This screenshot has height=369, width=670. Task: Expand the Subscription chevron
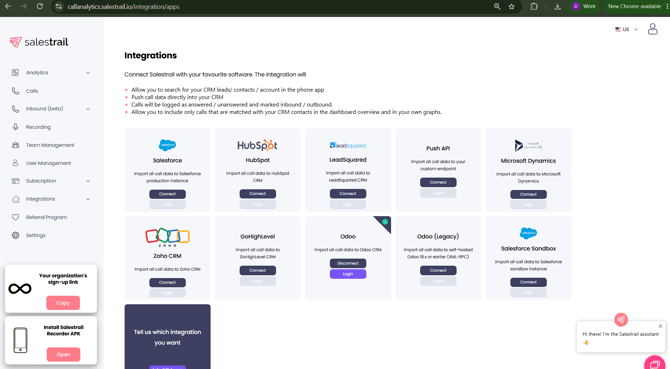(x=88, y=181)
